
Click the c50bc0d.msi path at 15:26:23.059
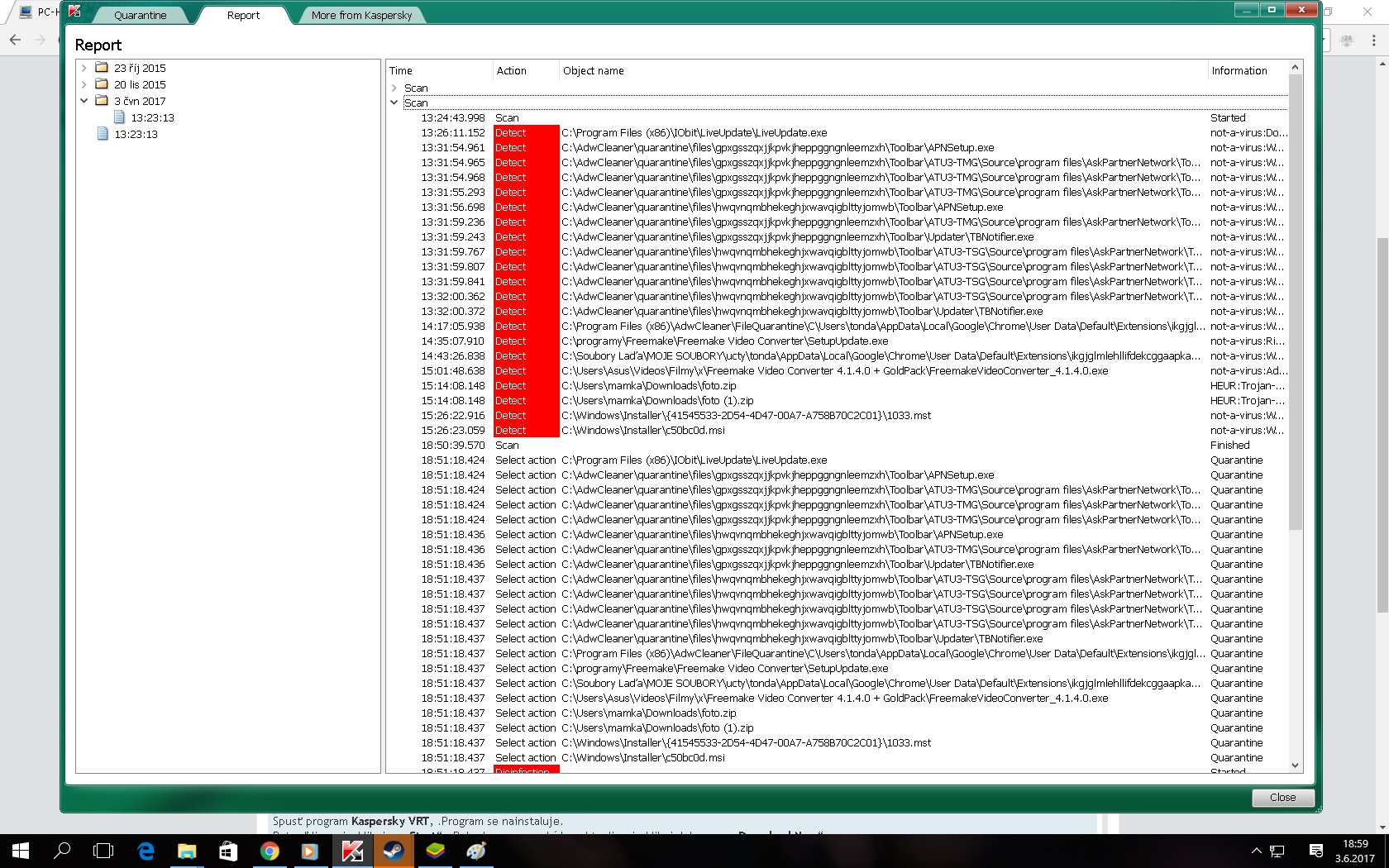[x=643, y=430]
